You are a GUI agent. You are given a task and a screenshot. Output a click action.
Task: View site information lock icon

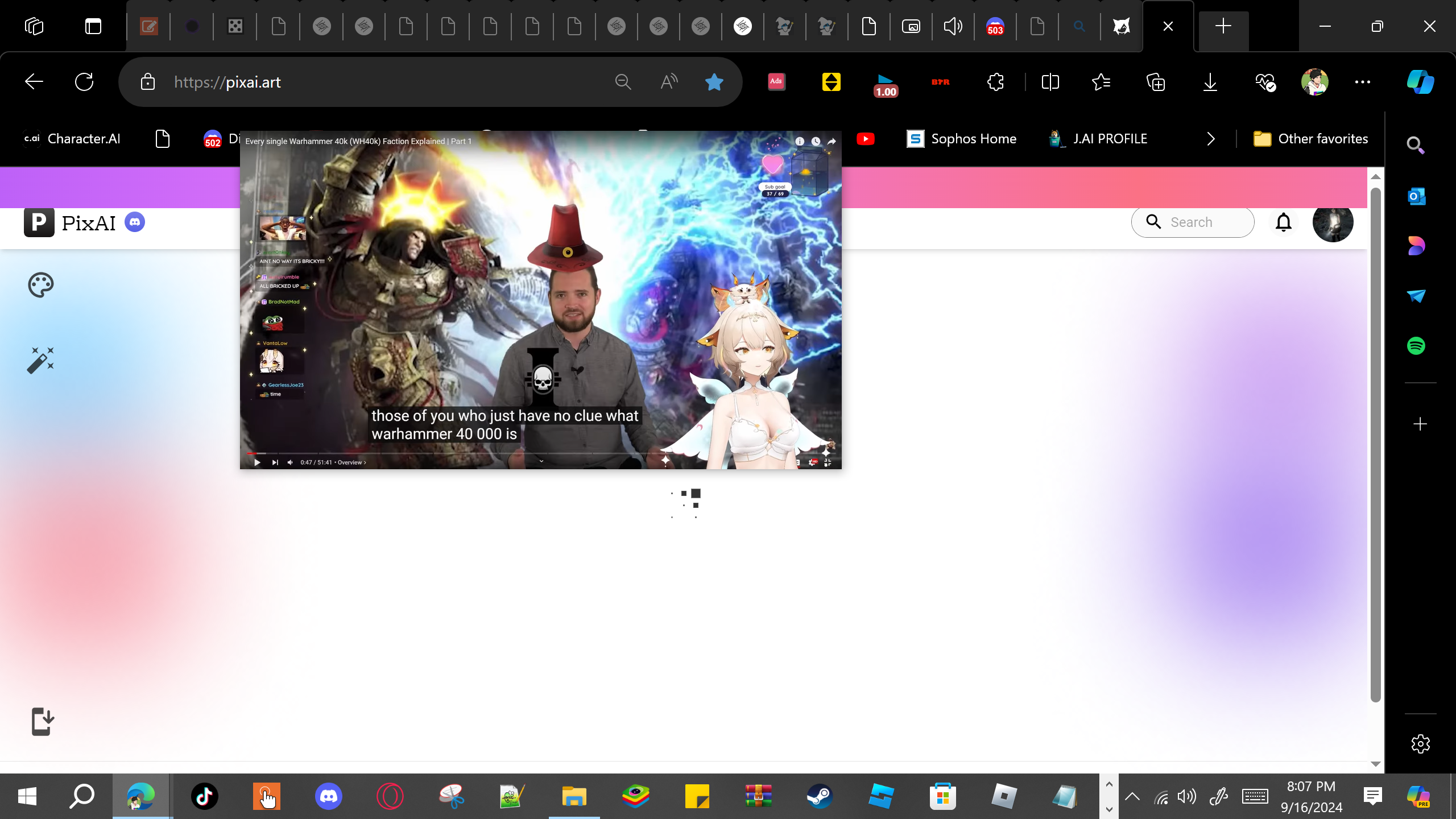pyautogui.click(x=148, y=82)
